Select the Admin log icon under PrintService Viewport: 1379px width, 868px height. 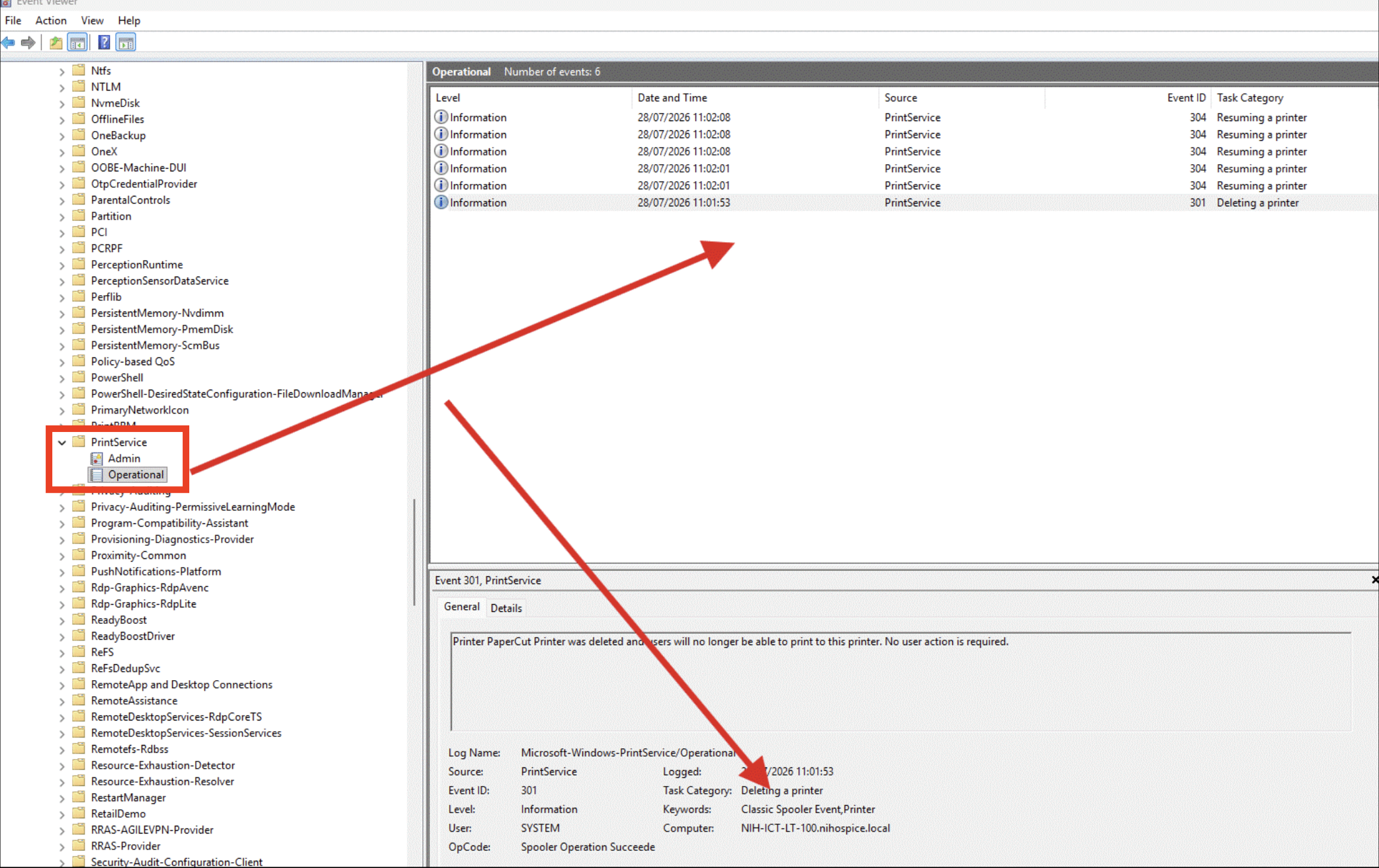point(97,458)
